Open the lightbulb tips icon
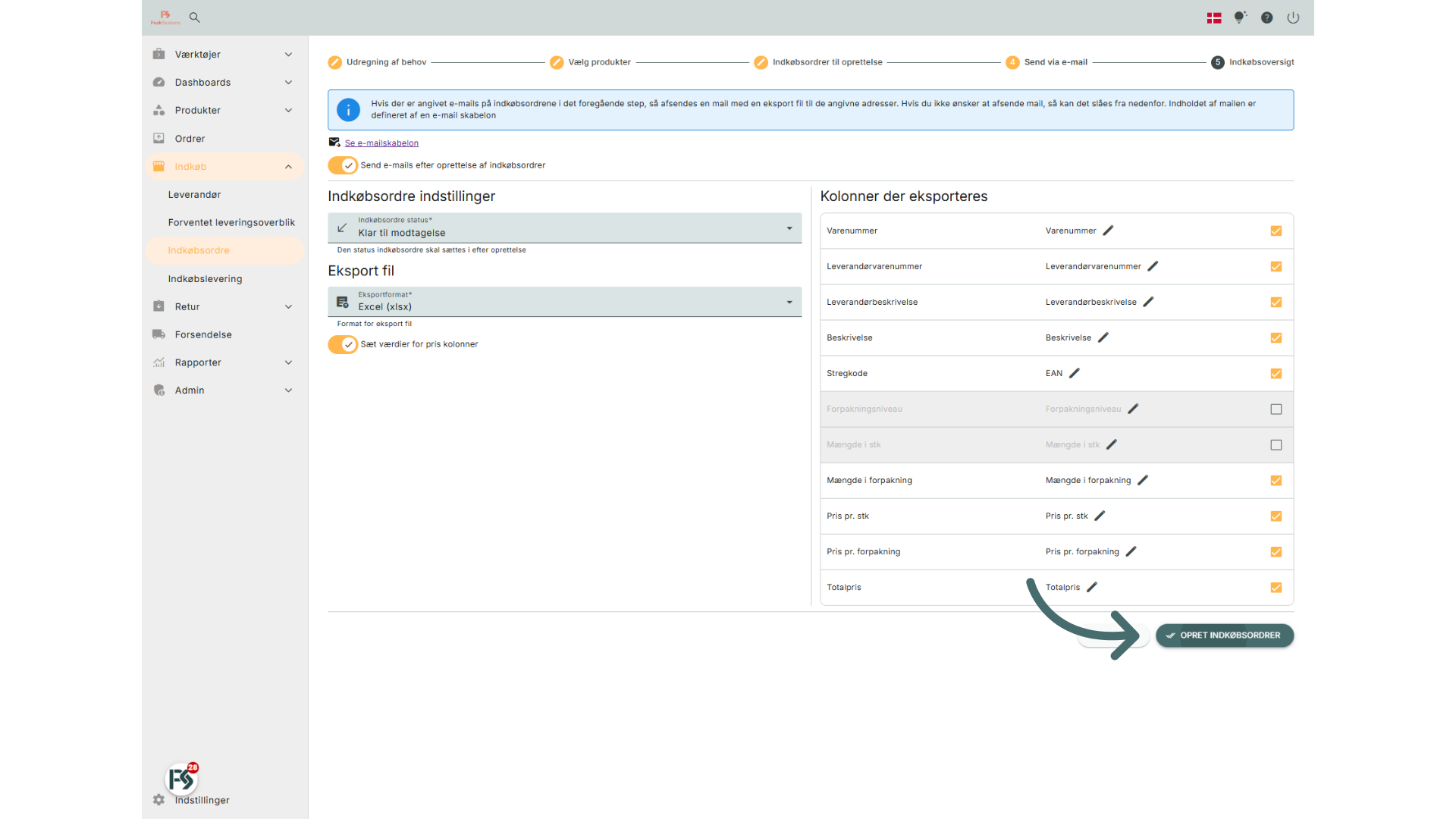This screenshot has height=819, width=1456. [1240, 17]
